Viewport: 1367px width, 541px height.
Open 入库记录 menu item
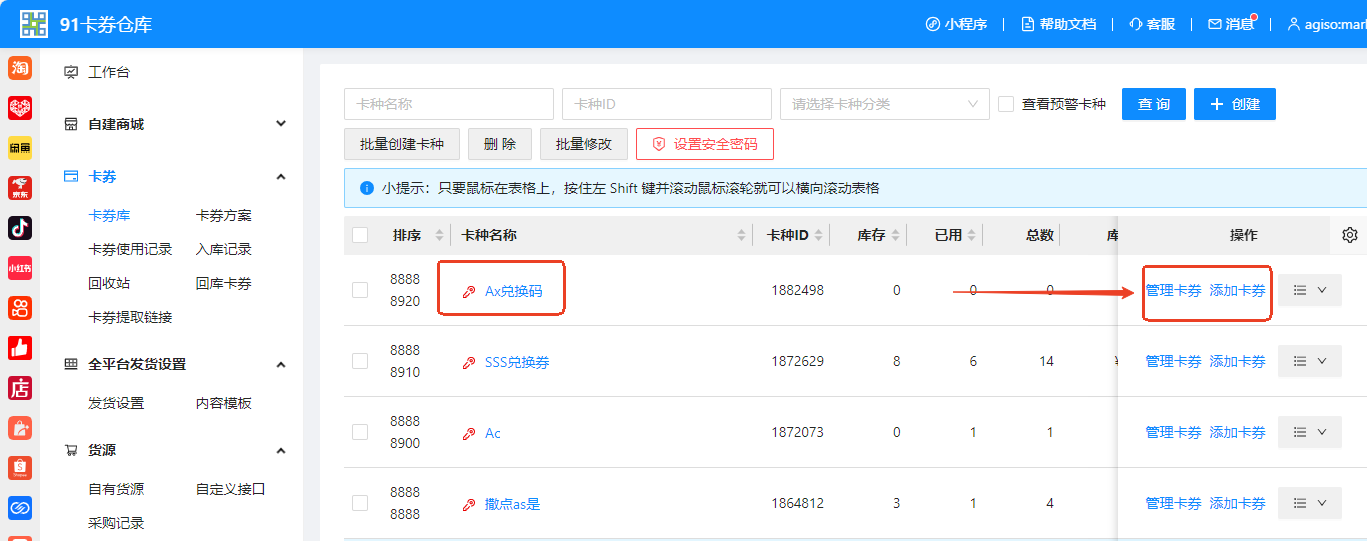pyautogui.click(x=224, y=249)
